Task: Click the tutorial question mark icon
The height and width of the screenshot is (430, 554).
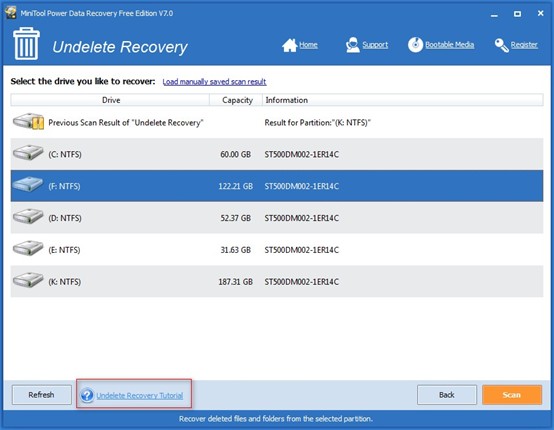Action: click(x=87, y=395)
